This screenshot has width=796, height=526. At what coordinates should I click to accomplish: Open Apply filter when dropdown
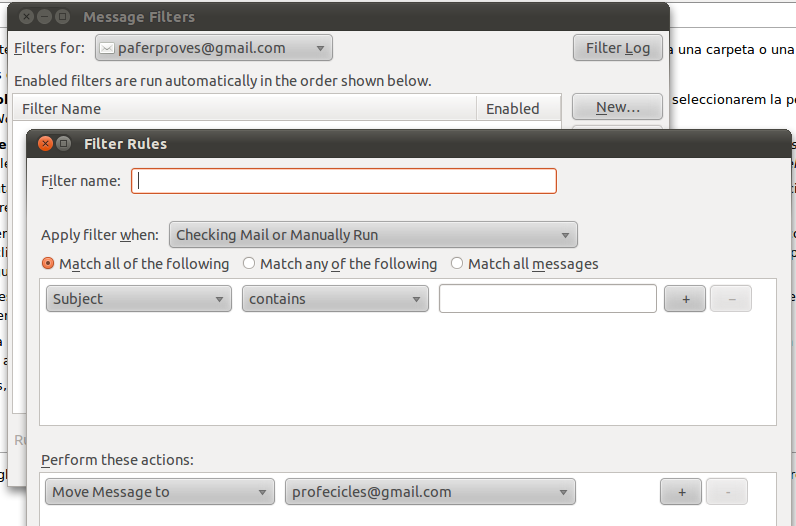click(373, 235)
